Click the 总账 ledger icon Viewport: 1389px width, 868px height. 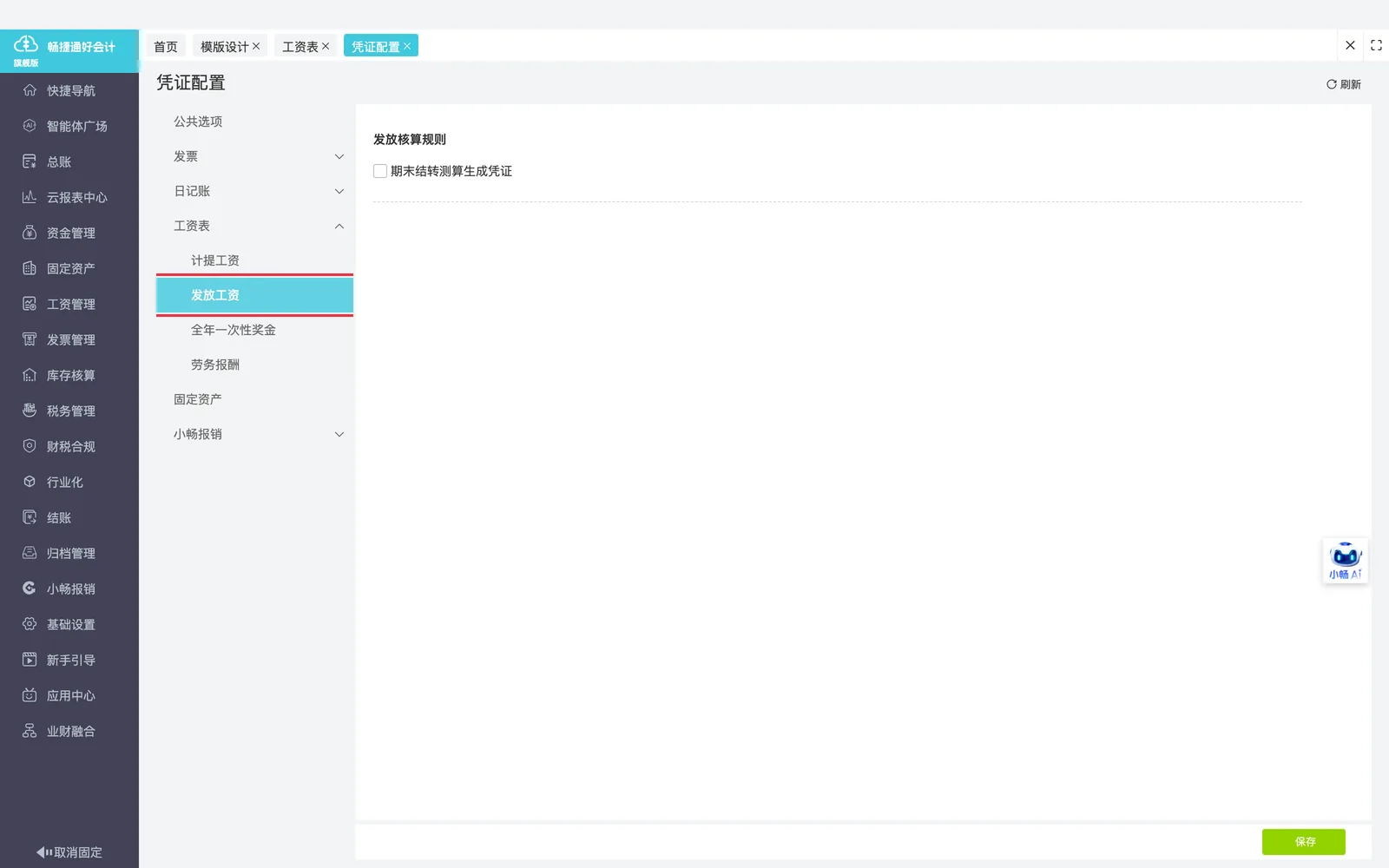pos(30,161)
